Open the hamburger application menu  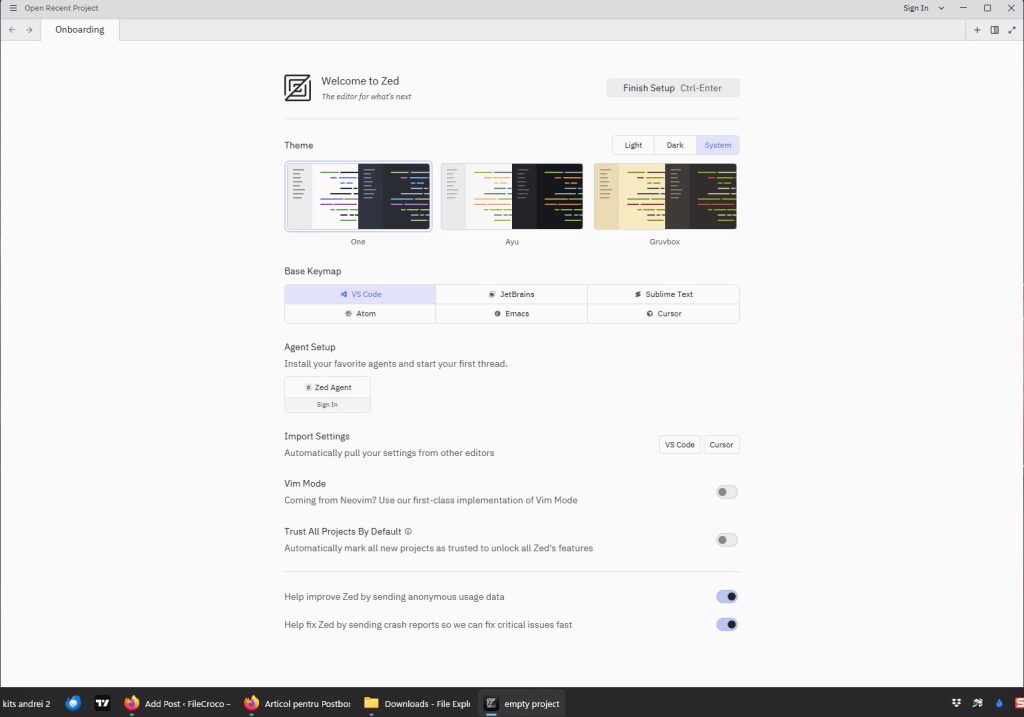coord(13,8)
